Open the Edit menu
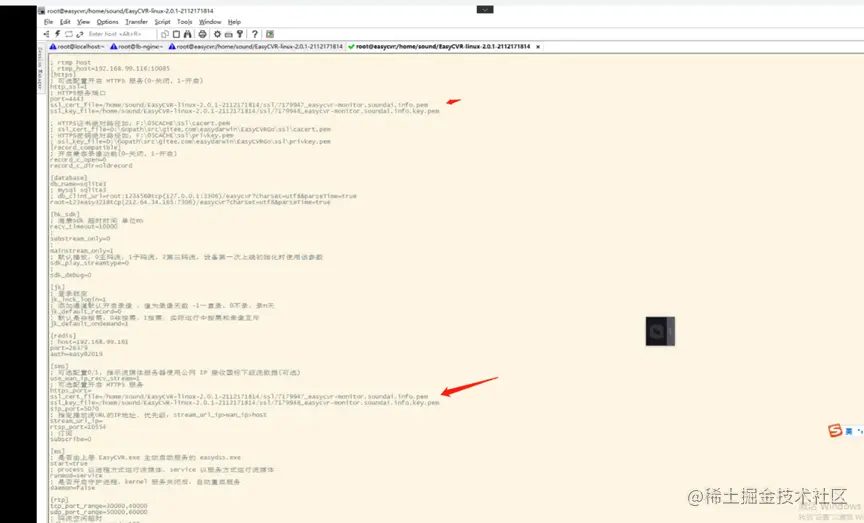This screenshot has width=864, height=523. (65, 22)
